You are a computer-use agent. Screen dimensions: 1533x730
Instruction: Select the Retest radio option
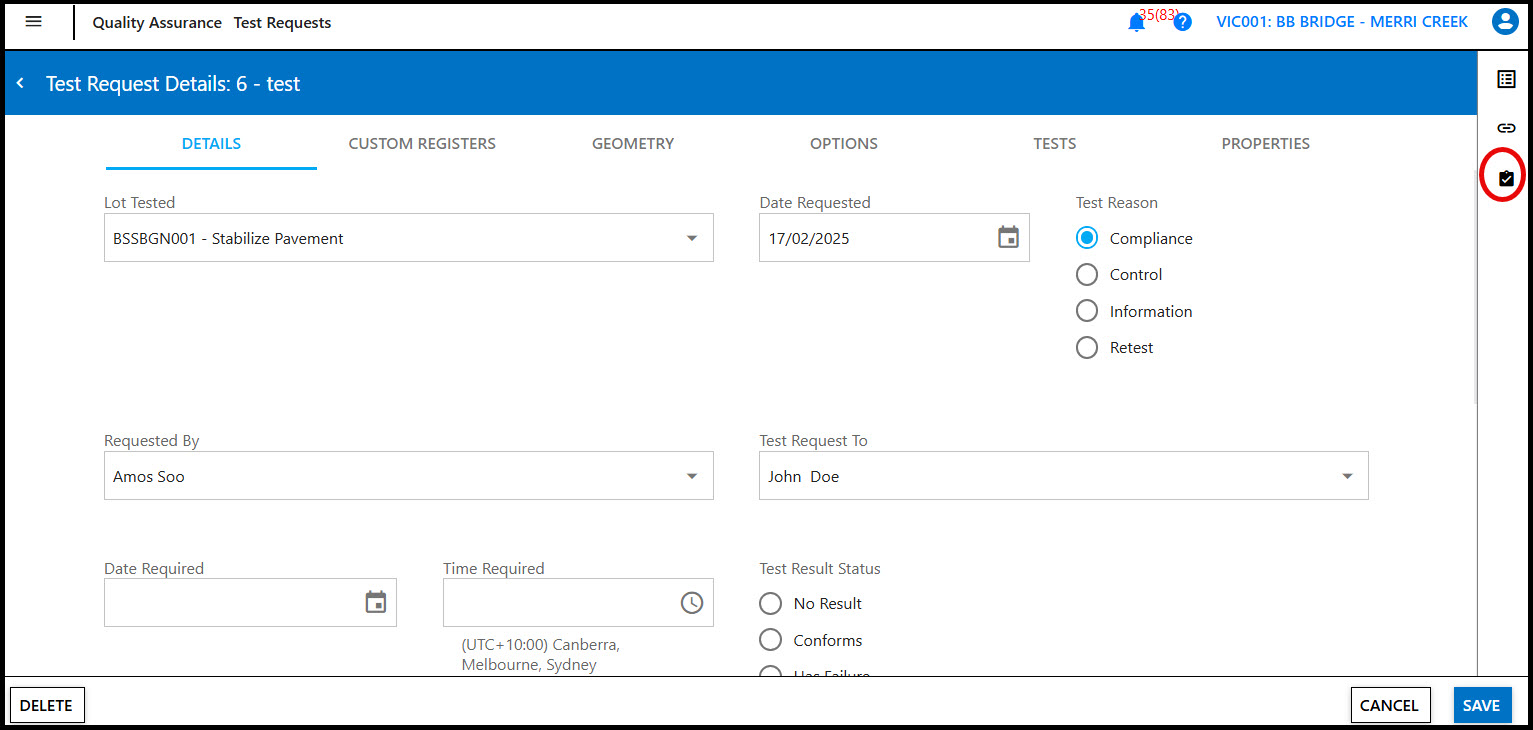pos(1087,348)
